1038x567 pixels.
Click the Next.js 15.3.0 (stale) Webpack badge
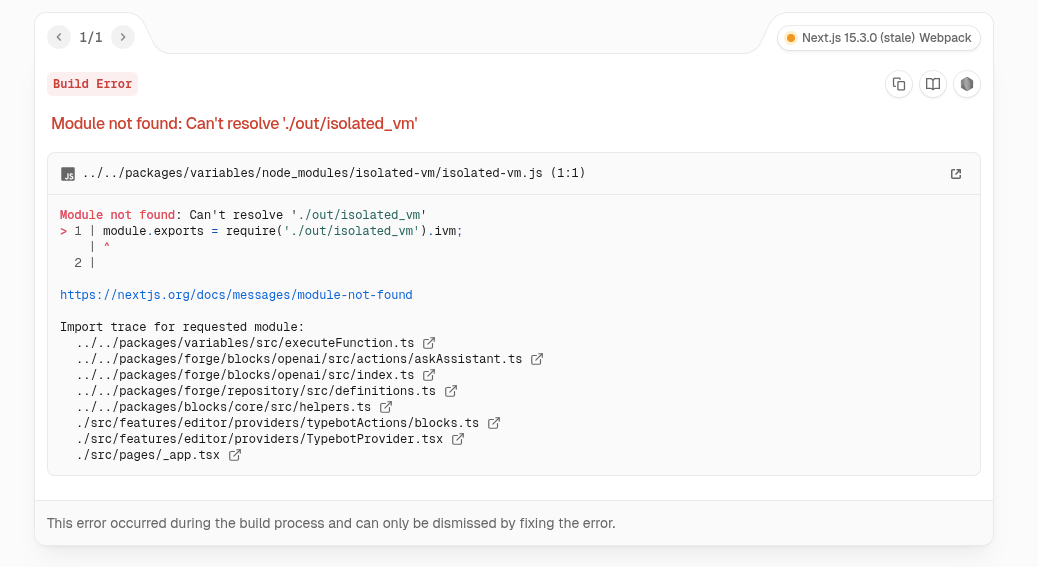coord(878,38)
